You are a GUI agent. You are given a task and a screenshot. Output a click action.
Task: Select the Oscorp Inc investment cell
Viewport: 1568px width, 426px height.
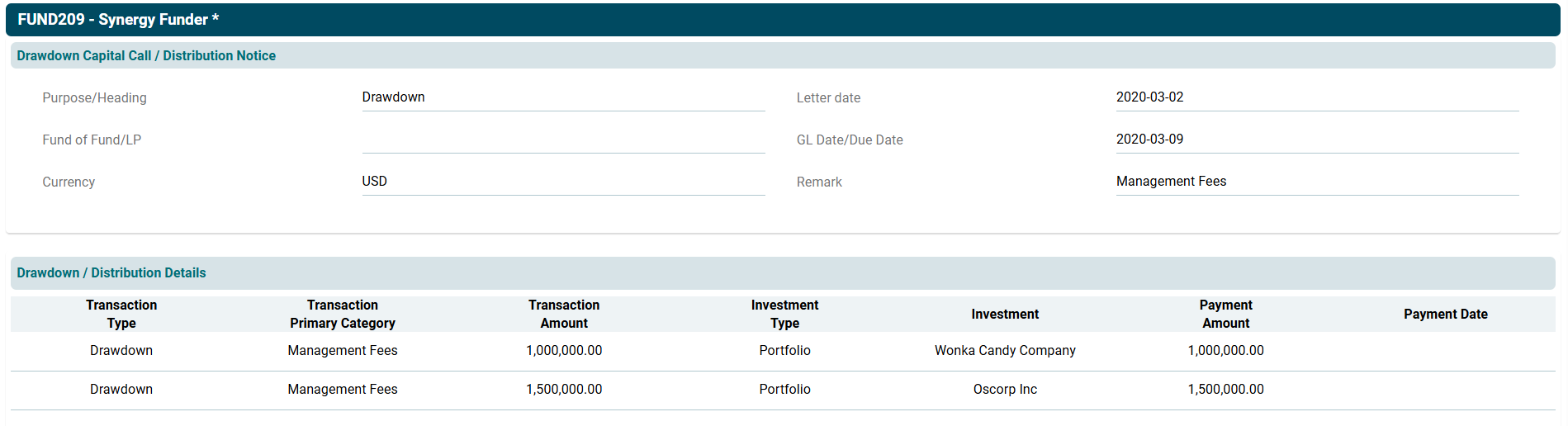click(1005, 390)
